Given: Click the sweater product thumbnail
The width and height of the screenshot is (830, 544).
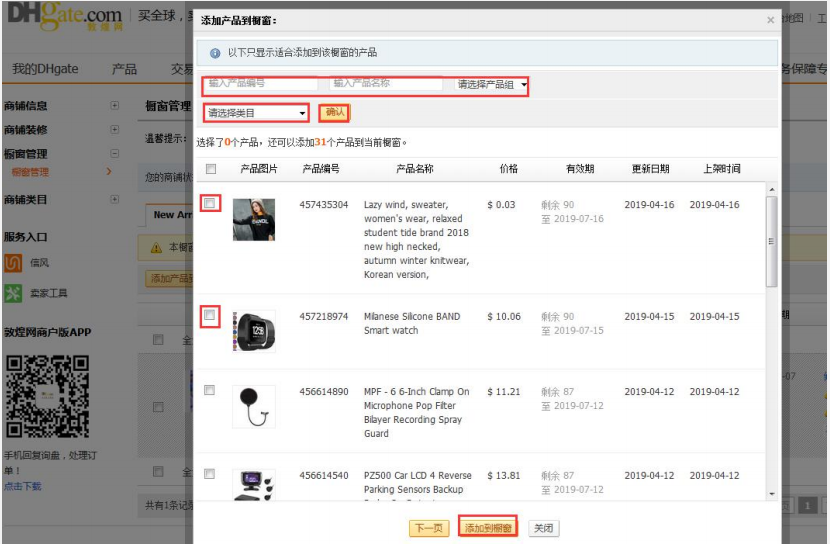Looking at the screenshot, I should pos(254,220).
